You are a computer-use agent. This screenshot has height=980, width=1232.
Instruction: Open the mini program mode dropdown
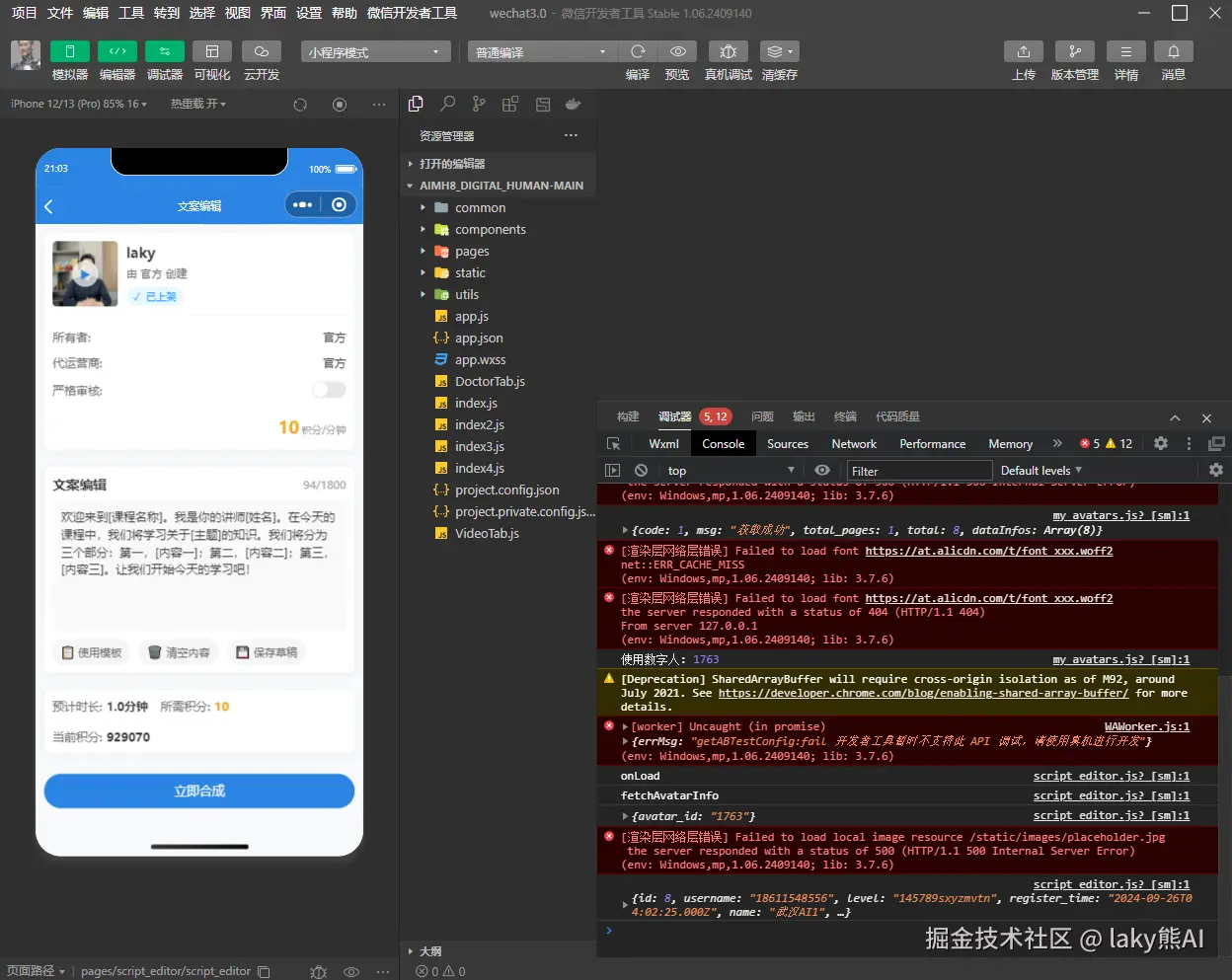(375, 52)
